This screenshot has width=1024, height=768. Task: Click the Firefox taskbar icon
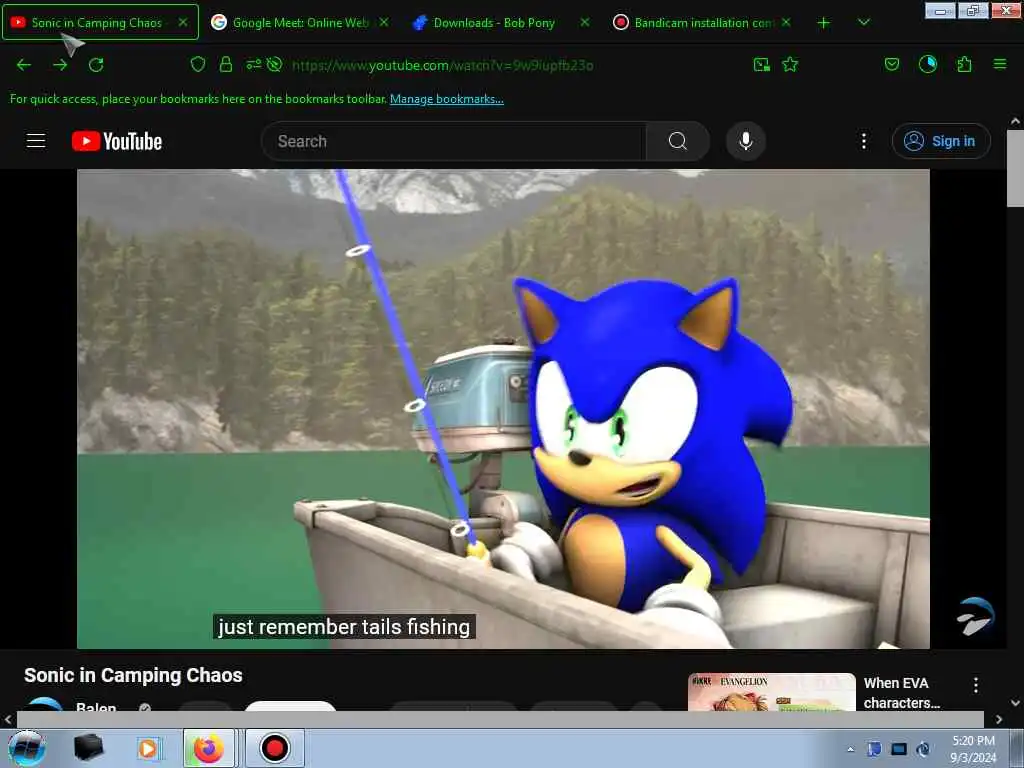209,748
